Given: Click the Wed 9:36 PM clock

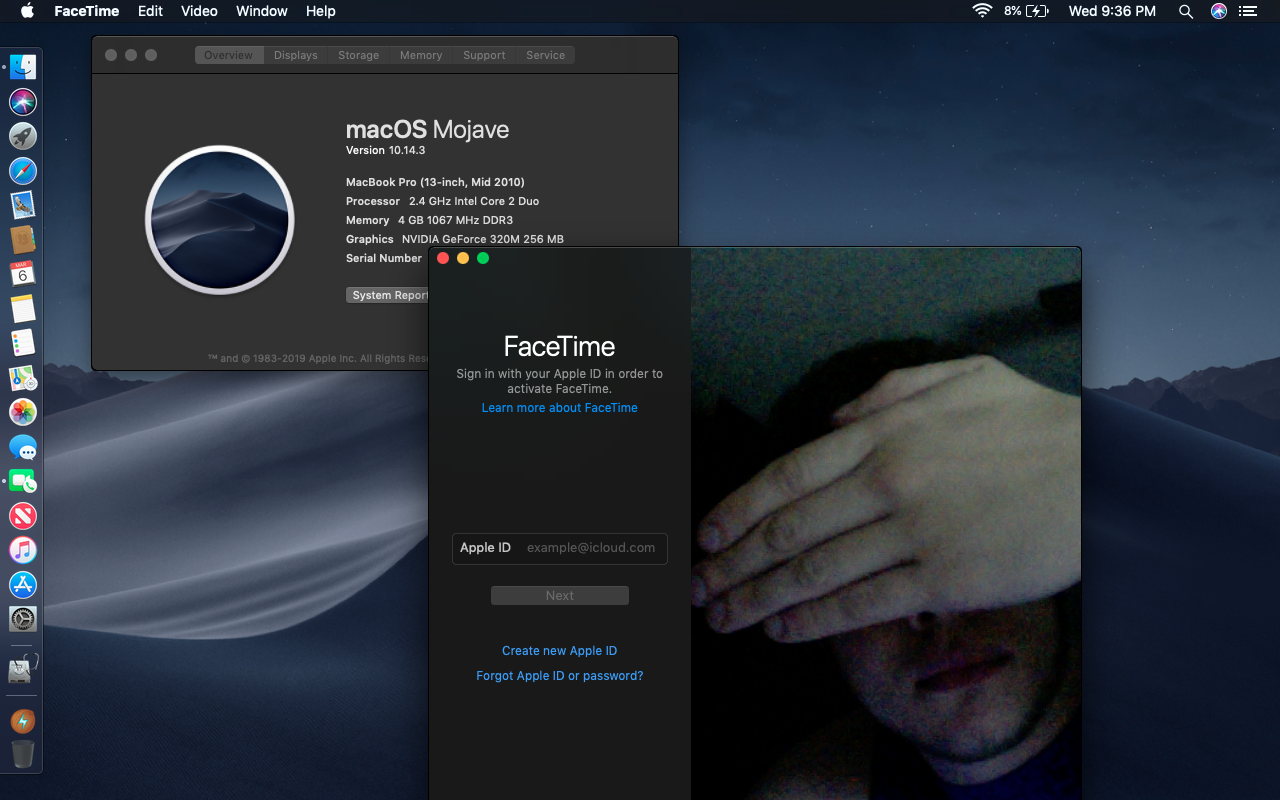Looking at the screenshot, I should pos(1112,11).
